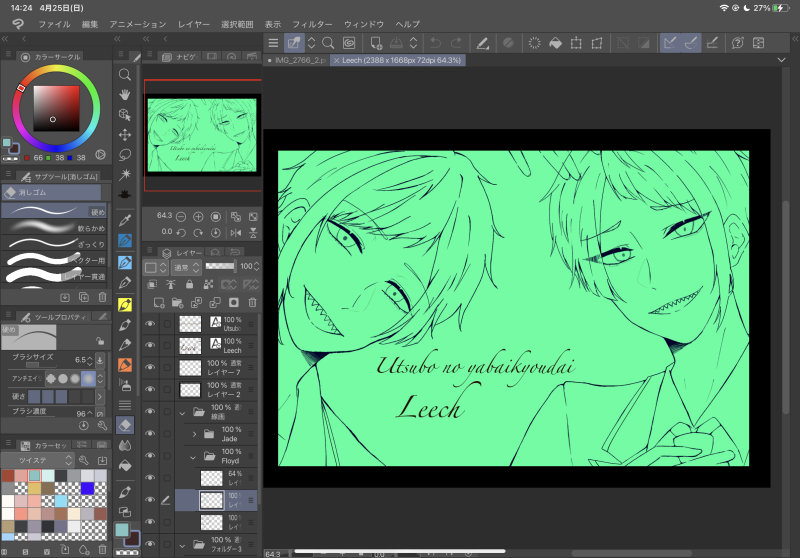Choose the ざっくり eraser sub tool
The width and height of the screenshot is (800, 558).
point(54,243)
